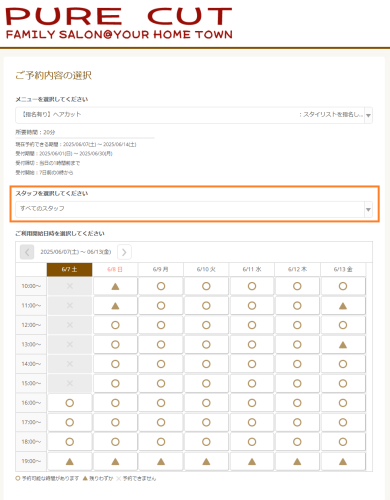Image resolution: width=390 pixels, height=500 pixels.
Task: Open the menu selection dropdown arrow
Action: click(368, 115)
